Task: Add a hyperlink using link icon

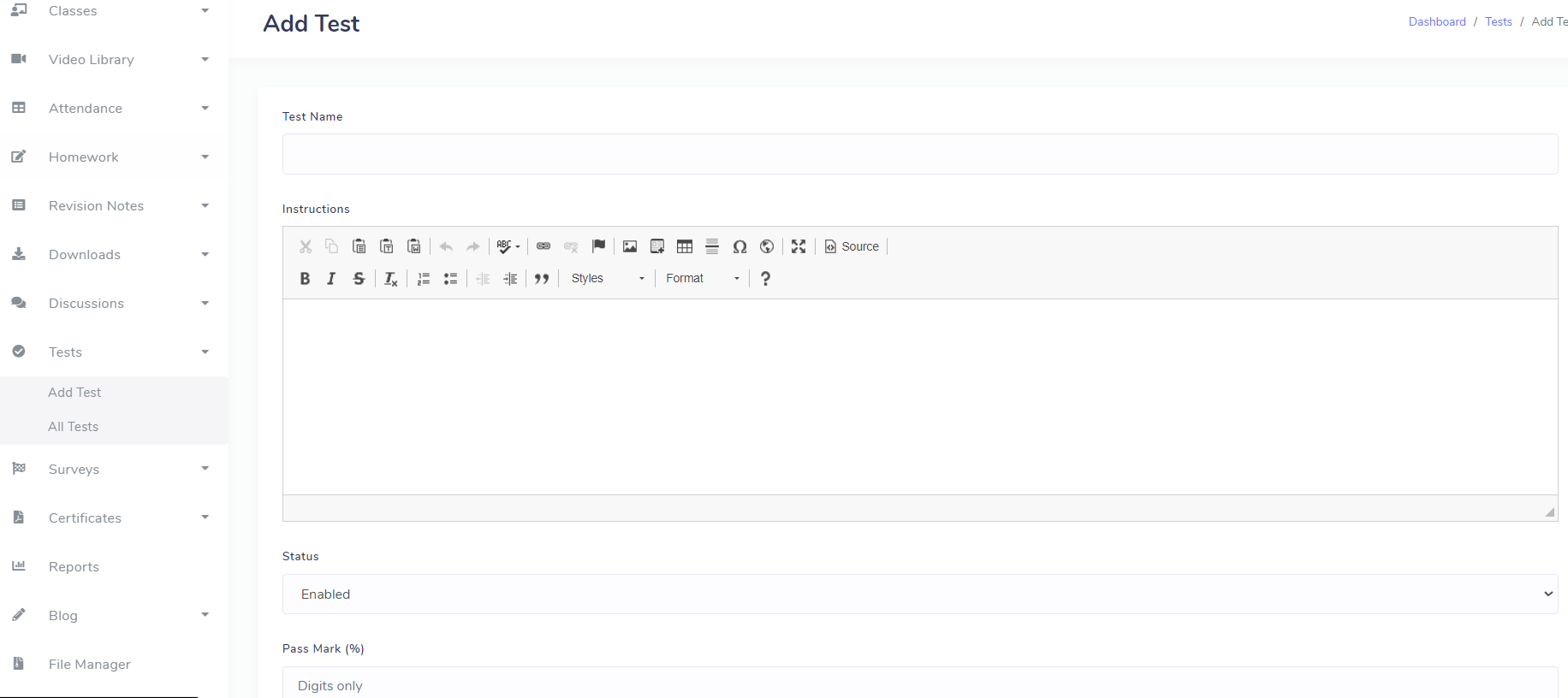Action: (543, 246)
